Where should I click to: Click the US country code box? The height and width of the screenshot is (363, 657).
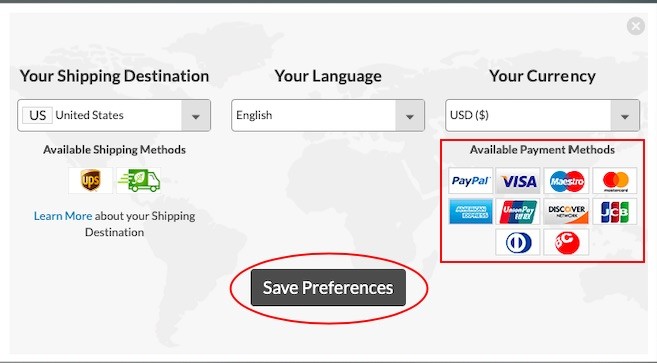37,115
